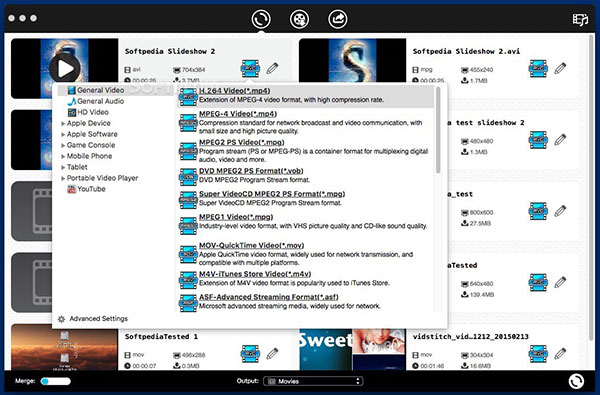Open the film reel Edit icon in top bar
This screenshot has height=395, width=600.
299,19
